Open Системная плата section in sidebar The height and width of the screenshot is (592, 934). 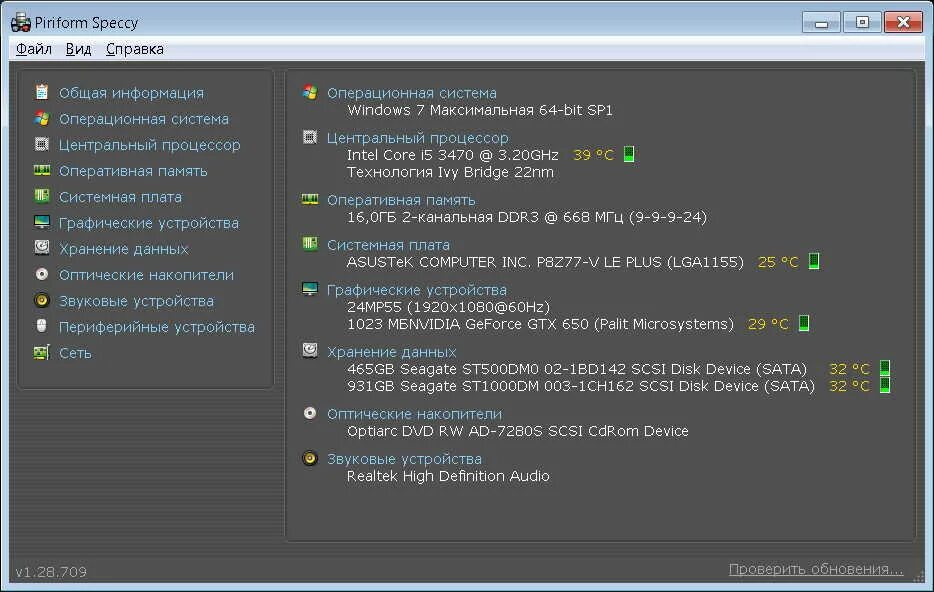click(x=120, y=197)
